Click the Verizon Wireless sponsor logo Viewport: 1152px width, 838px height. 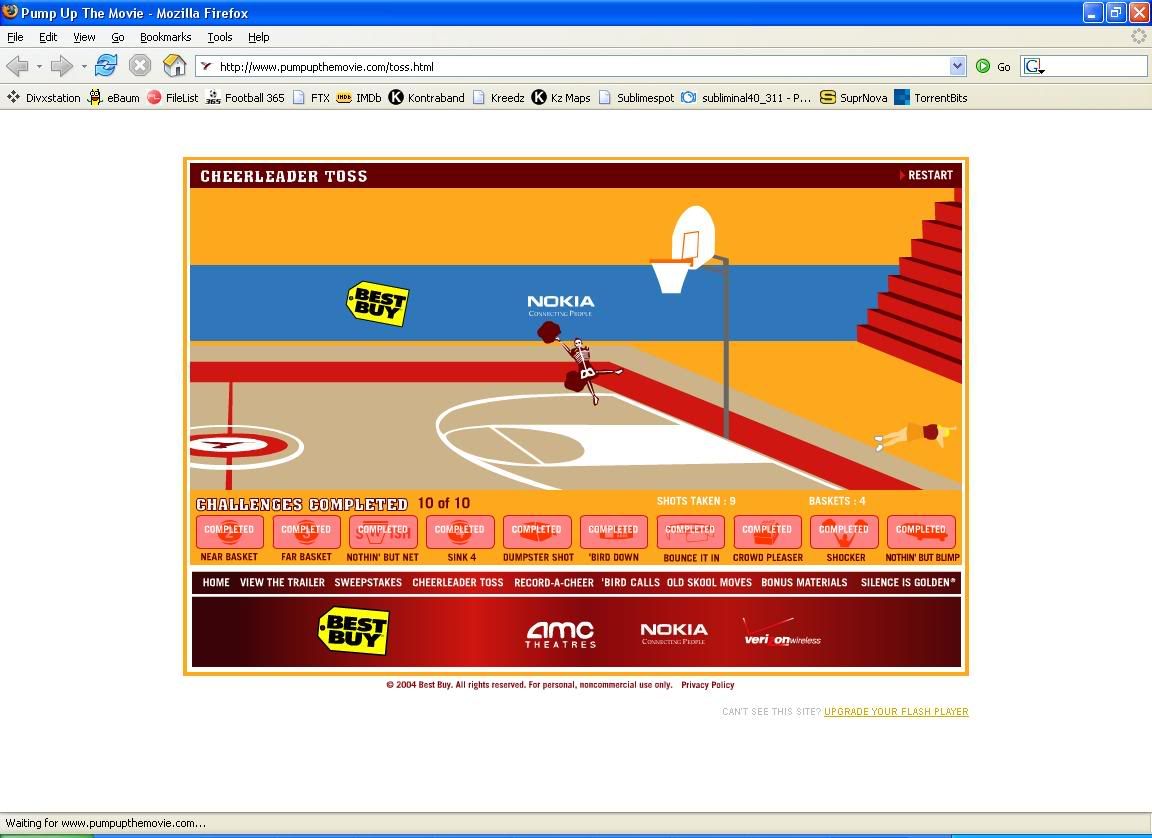[x=782, y=632]
